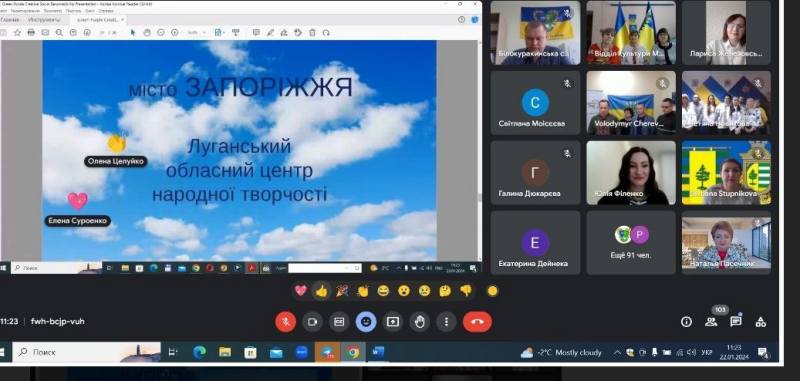Viewport: 800px width, 381px height.
Task: Open the chat with everyone panel
Action: tap(736, 322)
